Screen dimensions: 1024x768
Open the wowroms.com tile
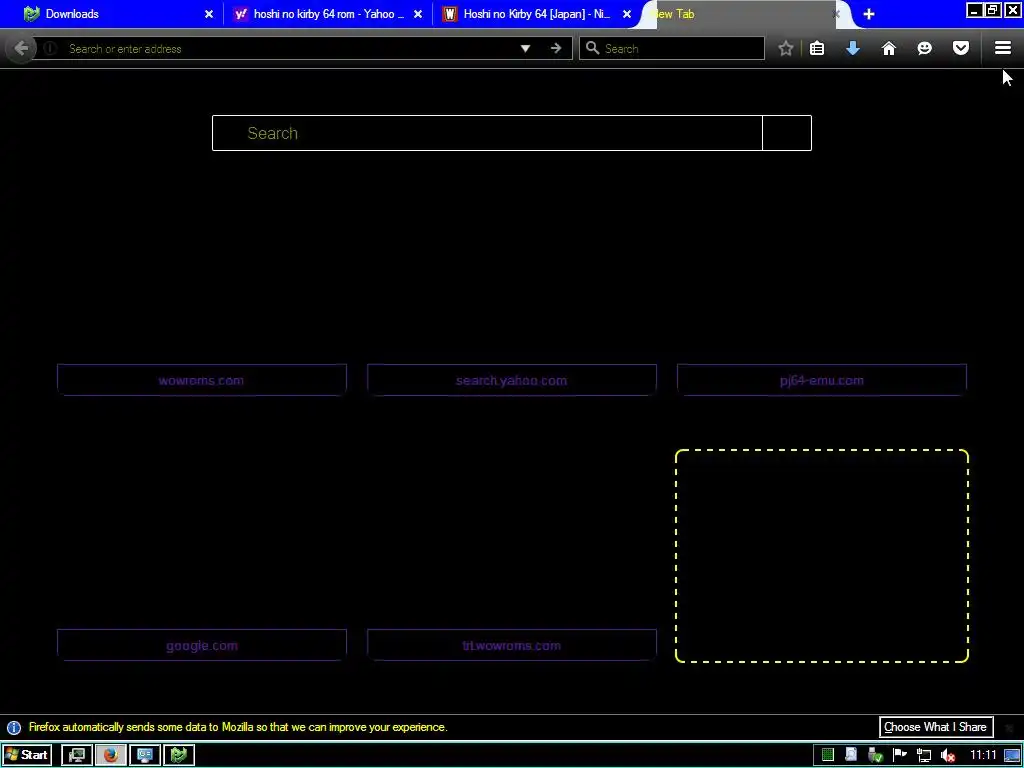click(201, 380)
